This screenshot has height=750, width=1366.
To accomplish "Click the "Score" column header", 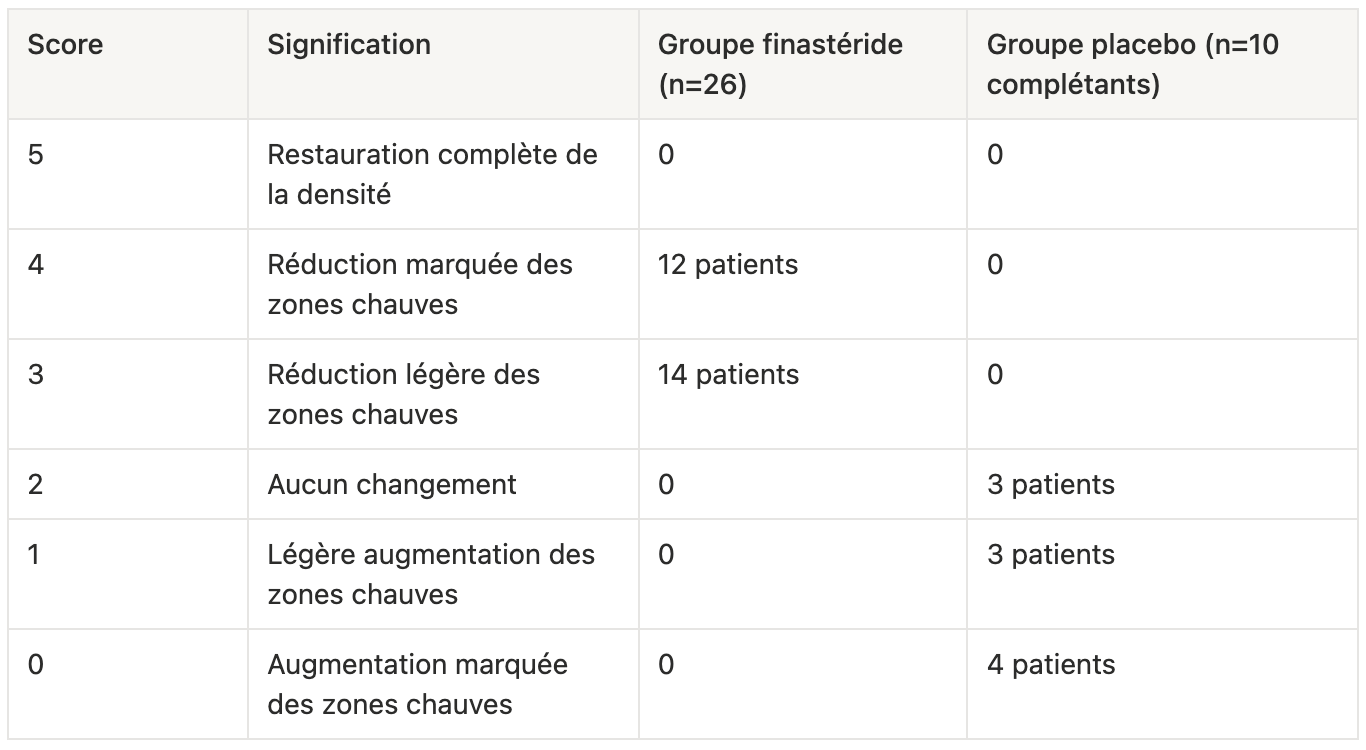I will tap(65, 45).
